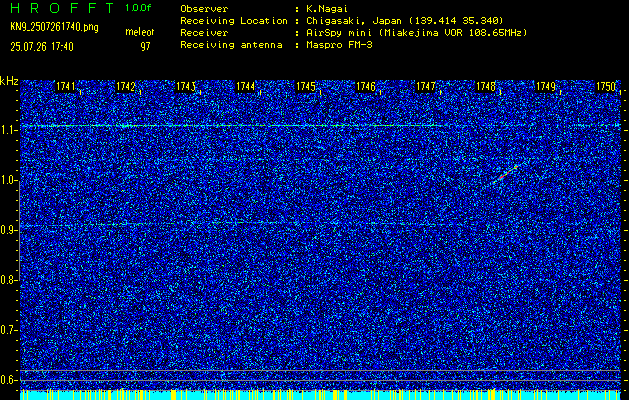Click the 1.0 frequency axis label

pos(8,181)
